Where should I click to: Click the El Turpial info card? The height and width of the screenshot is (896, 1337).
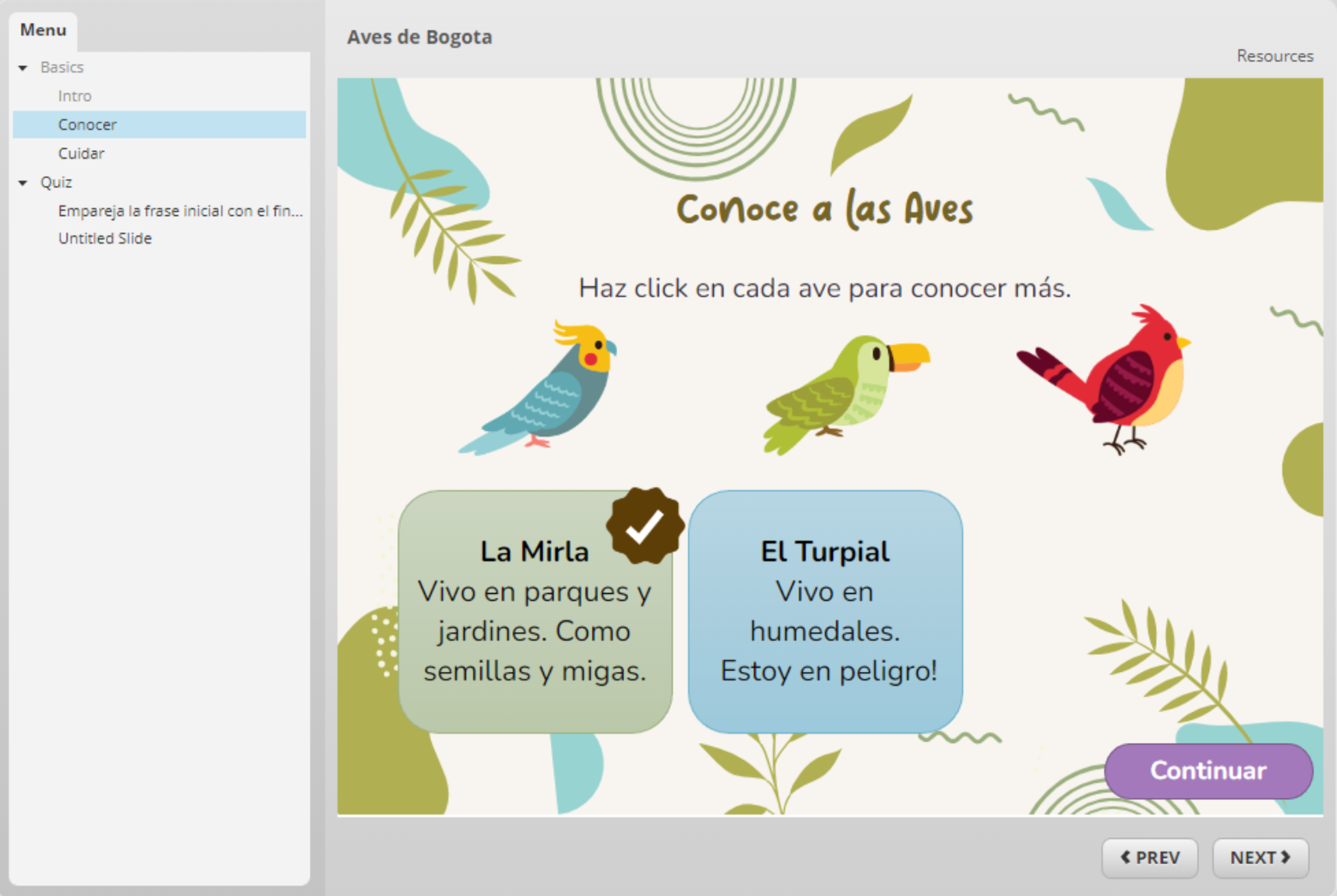(825, 613)
